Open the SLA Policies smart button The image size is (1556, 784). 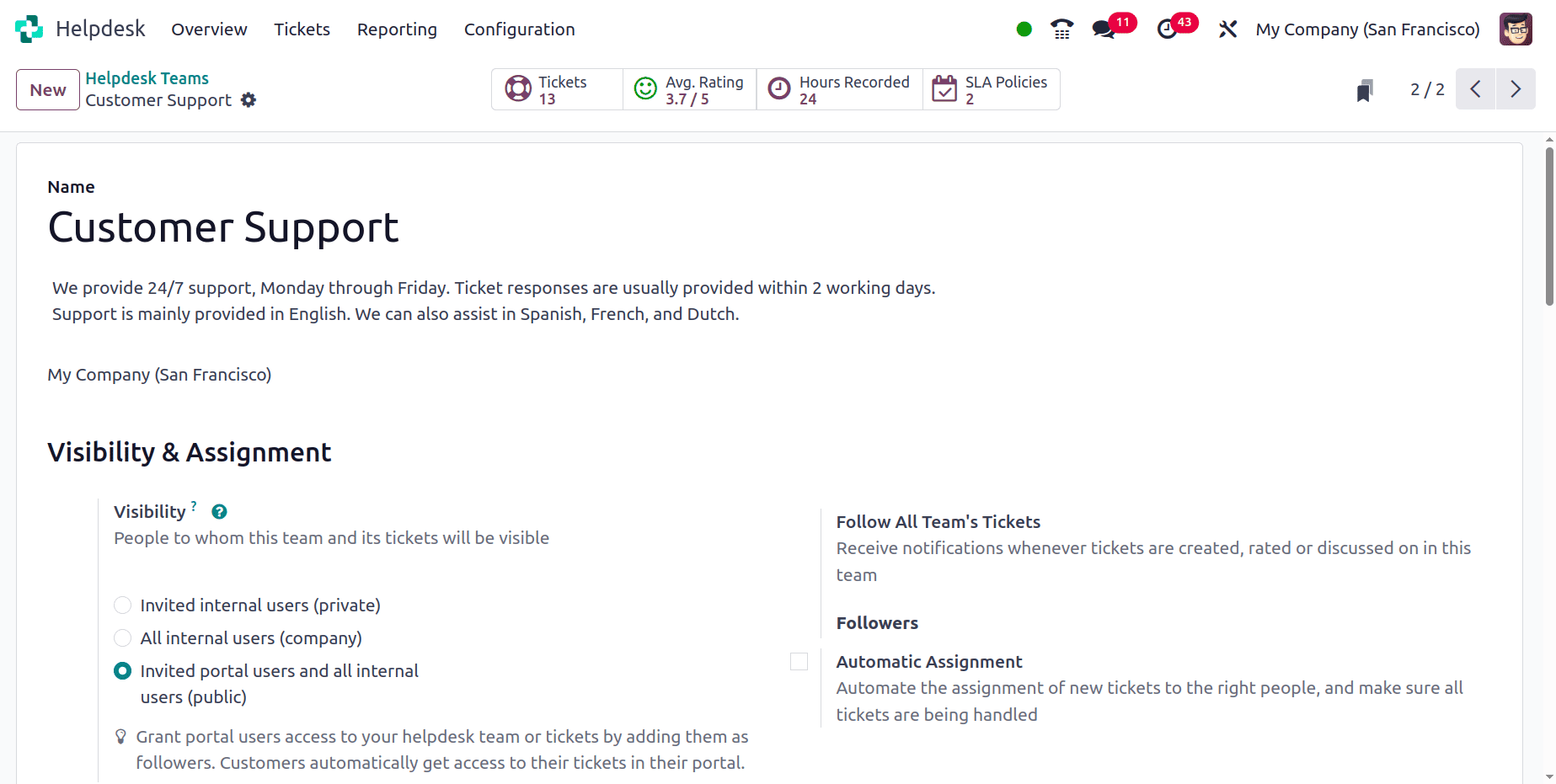(x=992, y=88)
